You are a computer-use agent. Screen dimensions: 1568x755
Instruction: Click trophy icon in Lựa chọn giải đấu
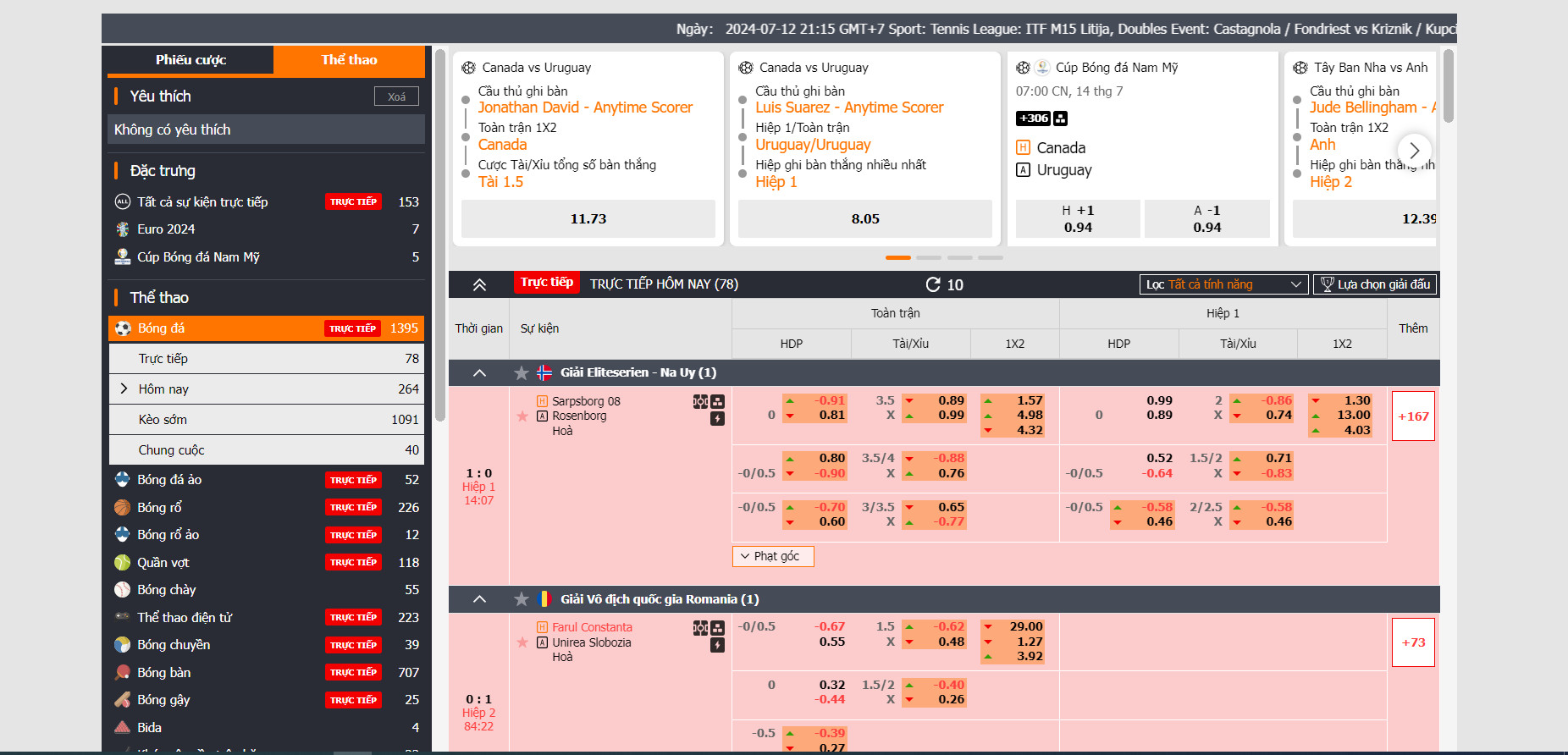(x=1327, y=284)
